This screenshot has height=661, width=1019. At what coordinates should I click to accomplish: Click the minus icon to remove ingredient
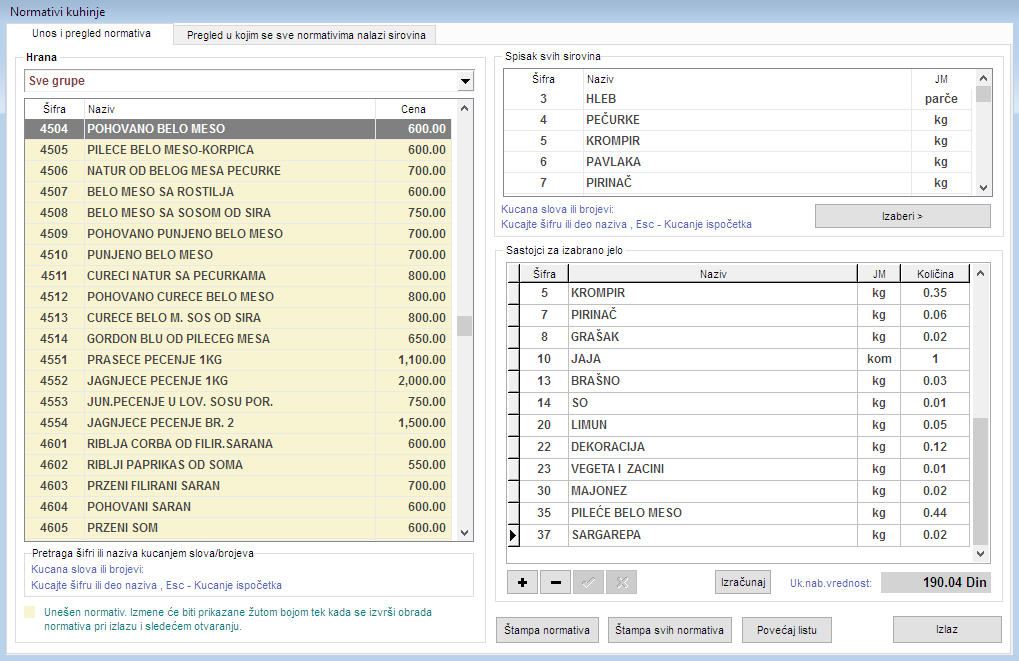point(555,582)
